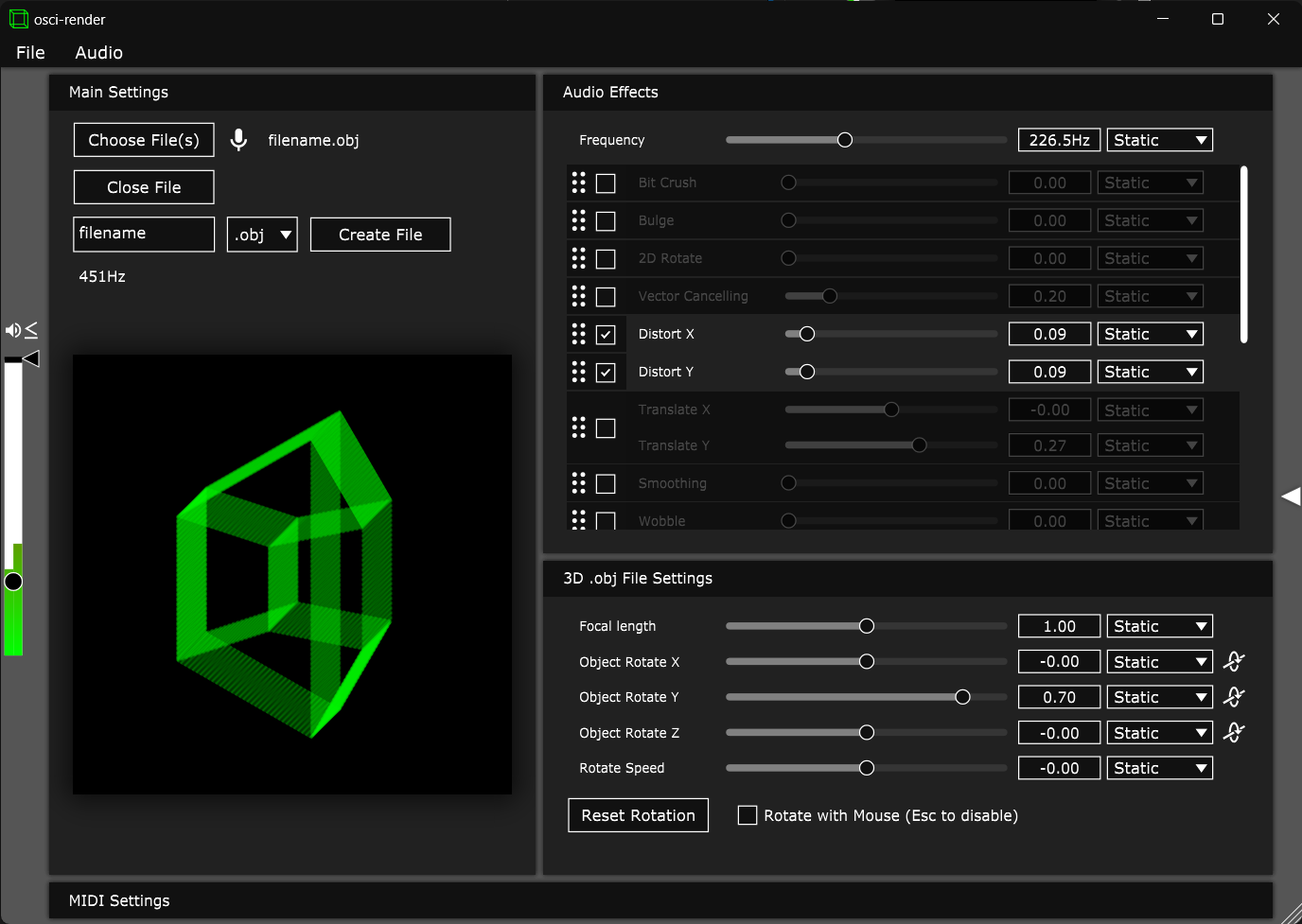Click the drag handle for Bit Crush effect
The height and width of the screenshot is (924, 1302).
coord(579,183)
